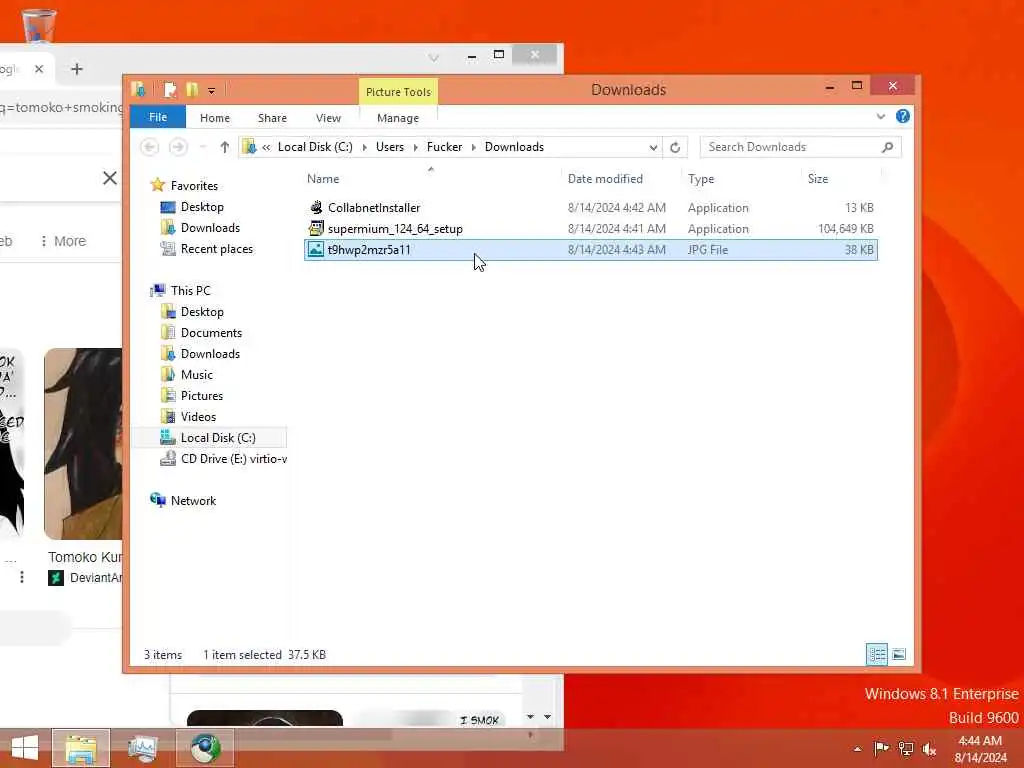
Task: Open the File menu in Explorer
Action: [x=157, y=118]
